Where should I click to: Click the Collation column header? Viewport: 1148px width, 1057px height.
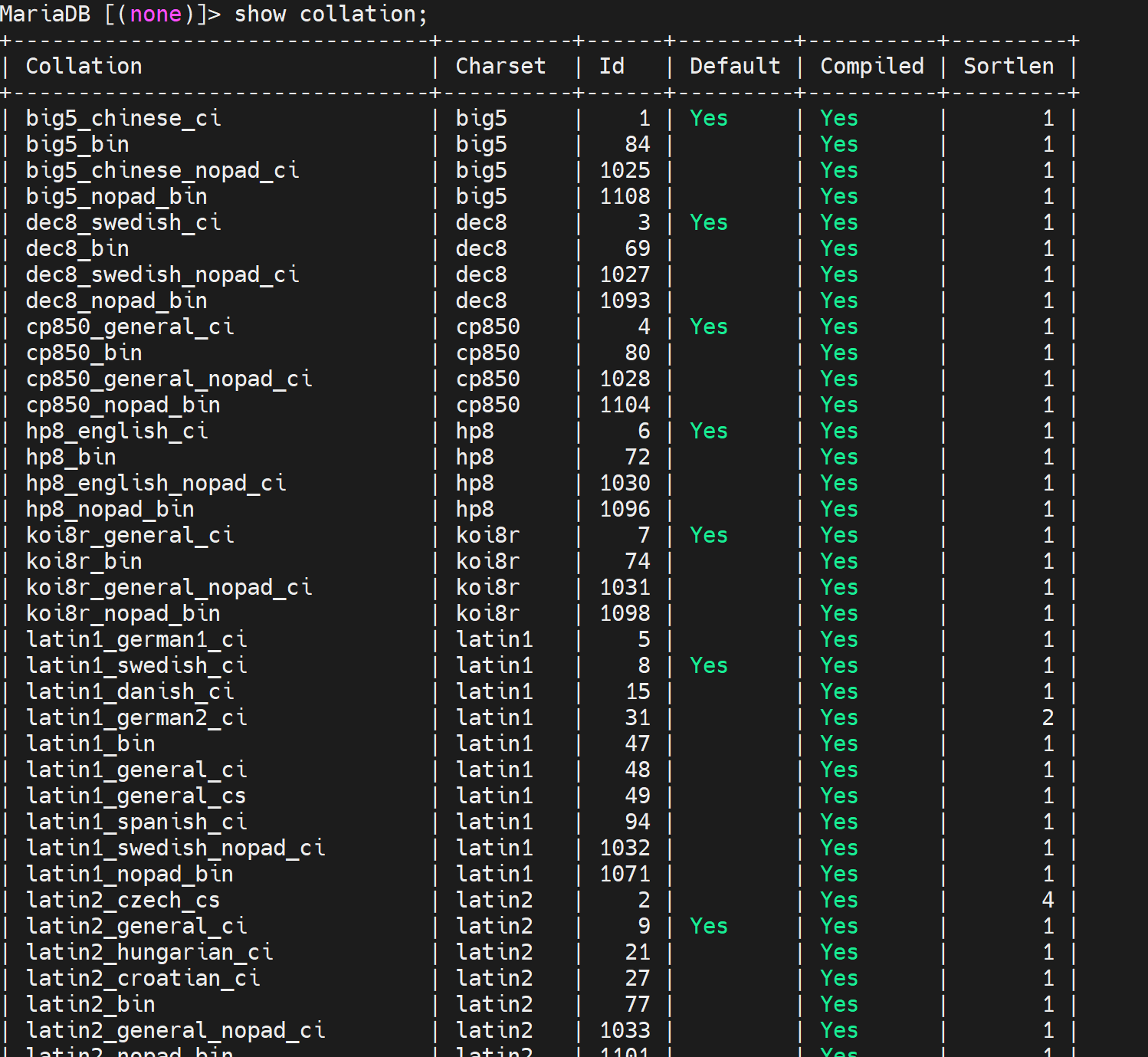[84, 67]
